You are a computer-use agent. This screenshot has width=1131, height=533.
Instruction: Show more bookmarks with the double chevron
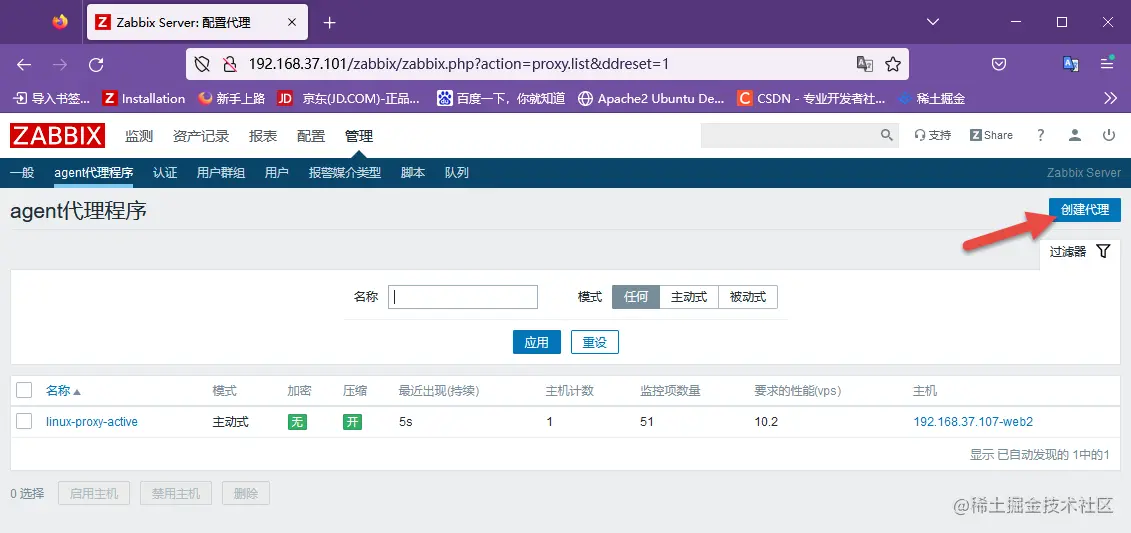[x=1111, y=97]
